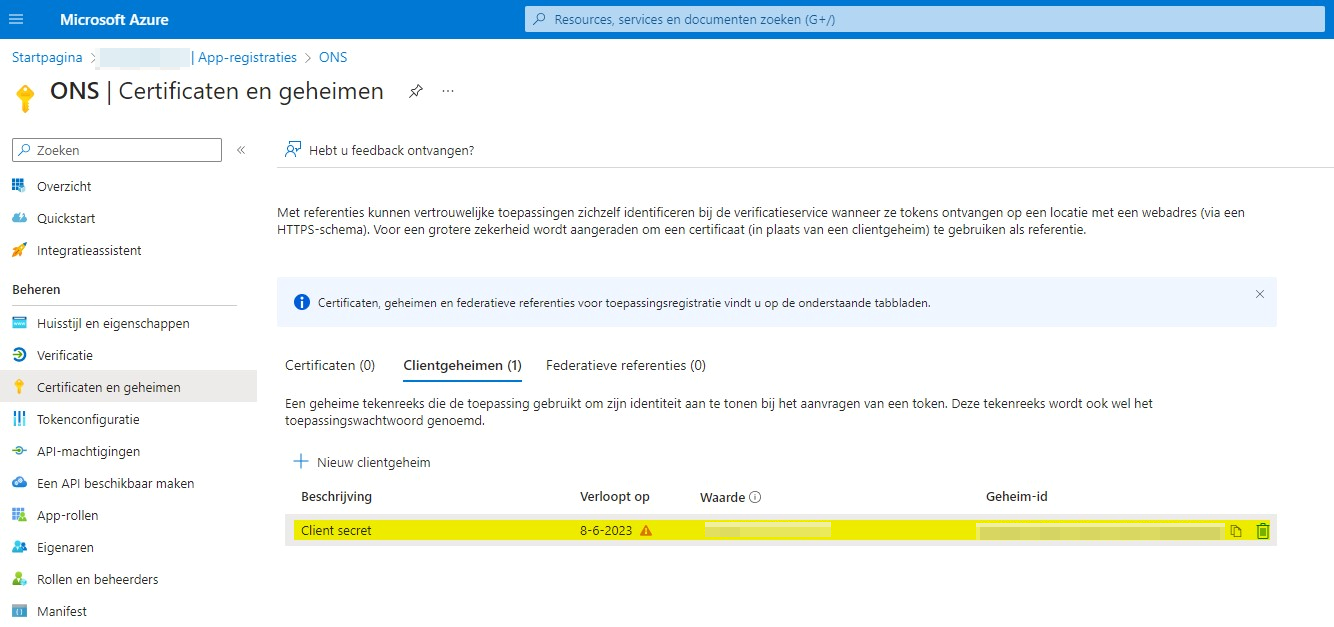This screenshot has height=627, width=1334.
Task: Click the expiry date 8-6-2023
Action: click(x=606, y=531)
